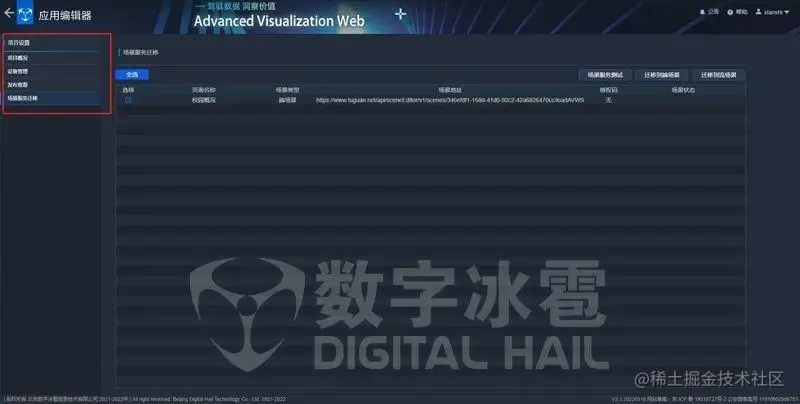Open 项目概况 in the sidebar
The height and width of the screenshot is (404, 800).
pyautogui.click(x=52, y=58)
